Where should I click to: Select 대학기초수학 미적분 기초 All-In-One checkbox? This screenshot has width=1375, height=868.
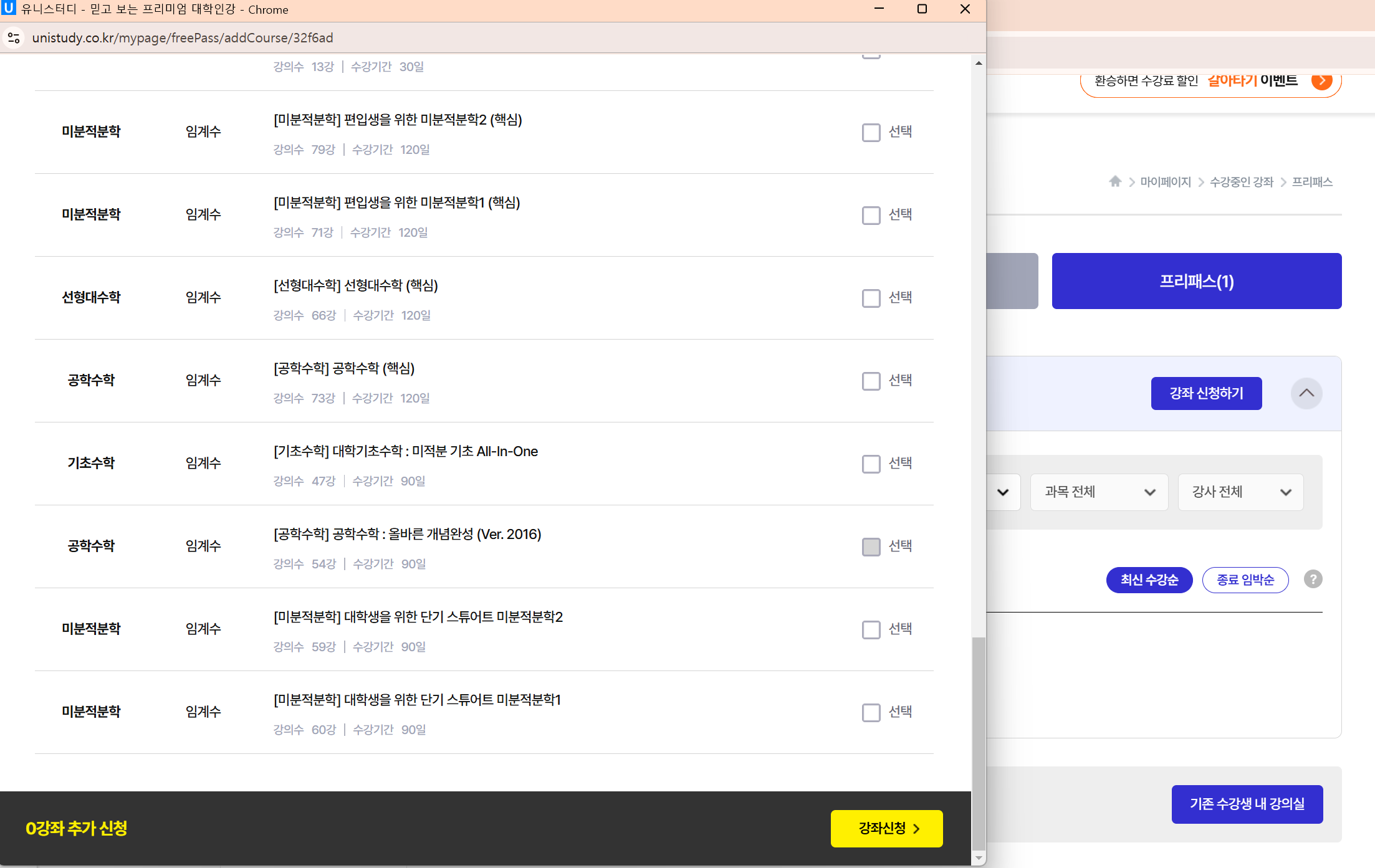coord(871,464)
